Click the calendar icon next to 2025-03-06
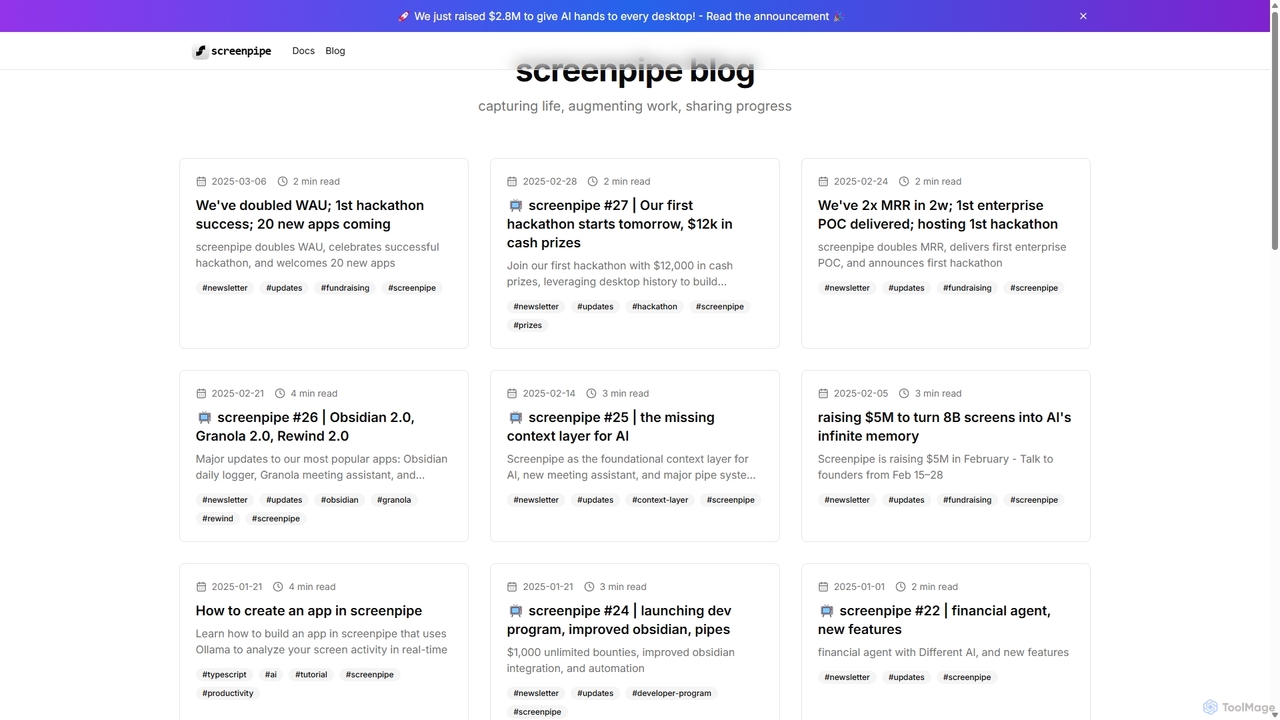This screenshot has height=720, width=1280. (201, 182)
